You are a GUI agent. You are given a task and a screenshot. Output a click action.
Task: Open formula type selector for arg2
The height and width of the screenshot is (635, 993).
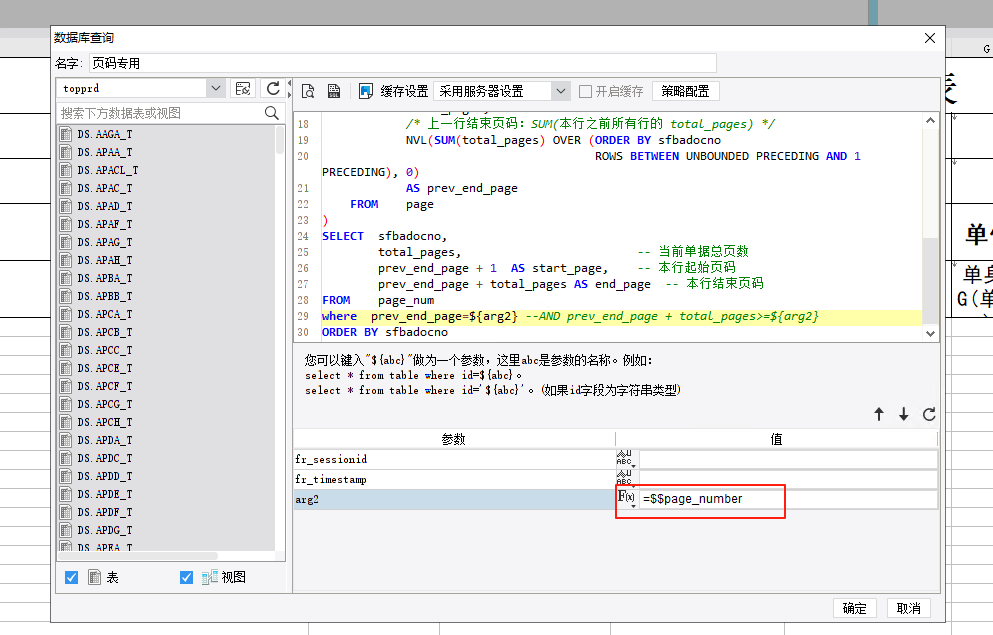pyautogui.click(x=626, y=499)
